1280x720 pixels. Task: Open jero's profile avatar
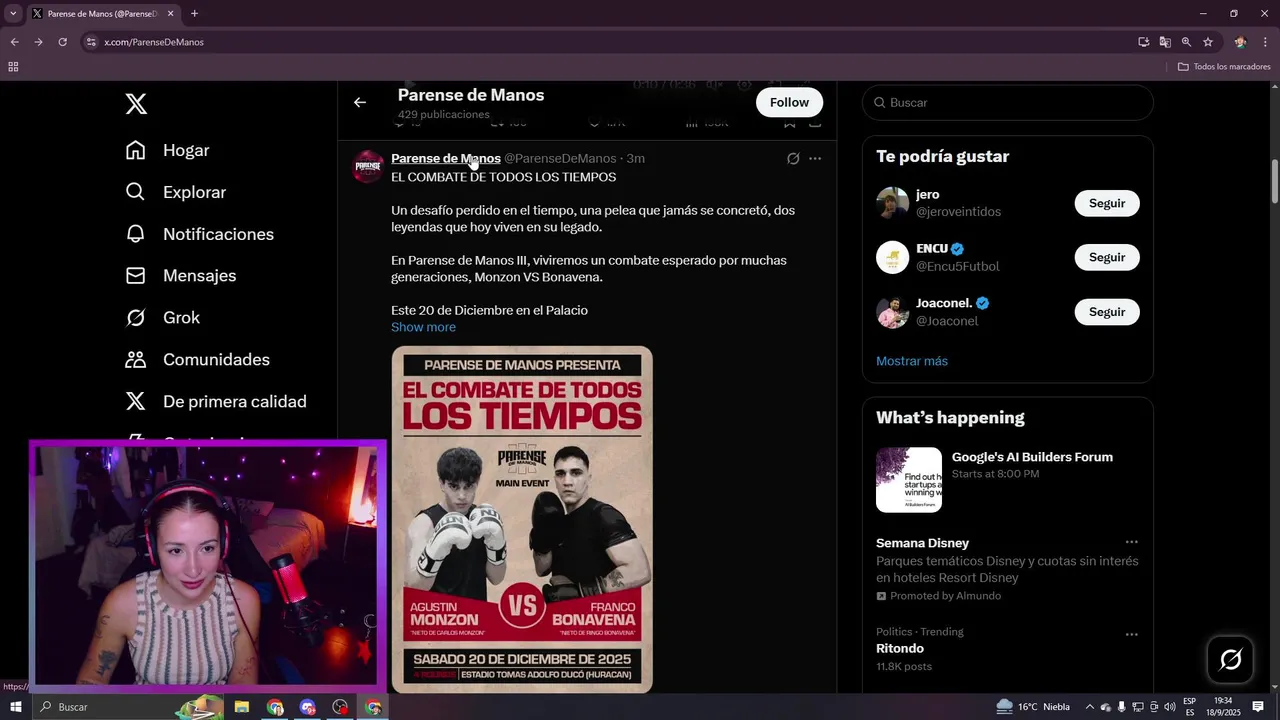click(892, 203)
